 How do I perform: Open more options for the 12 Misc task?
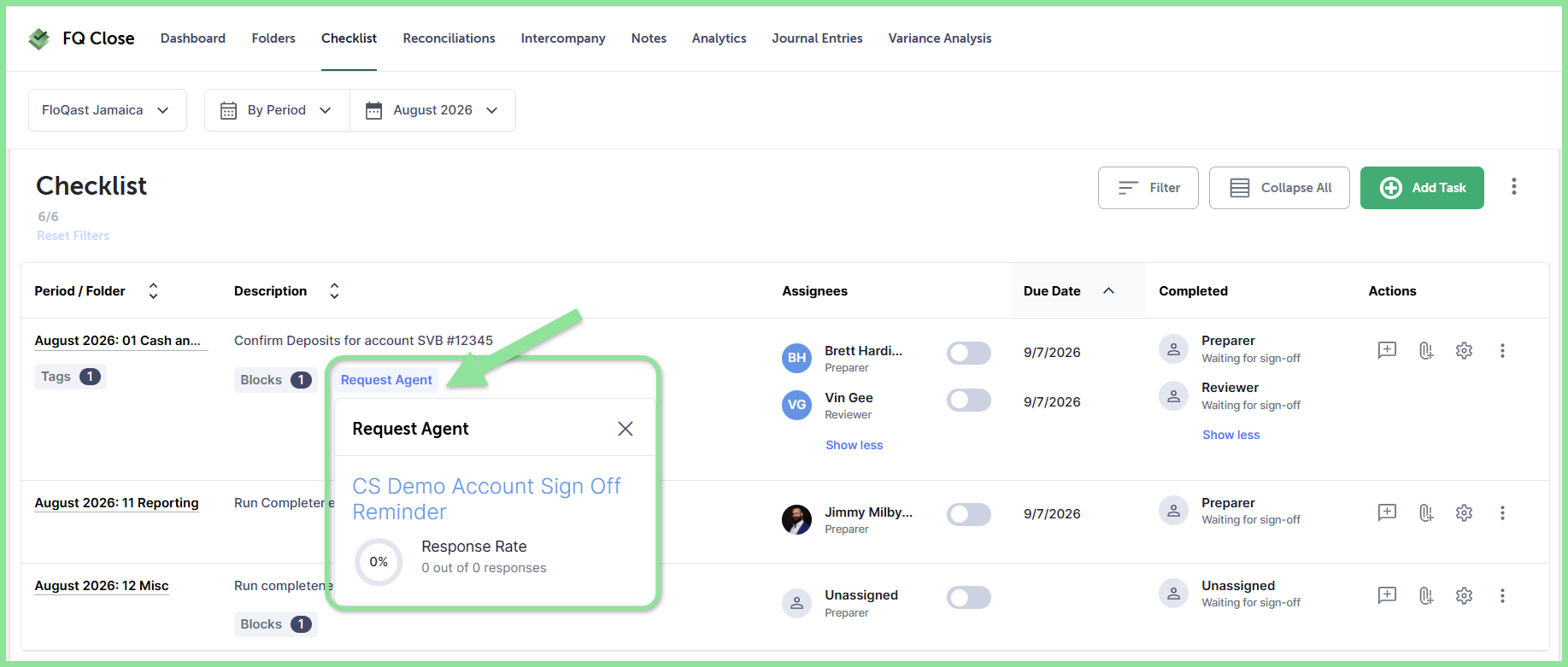(1502, 595)
